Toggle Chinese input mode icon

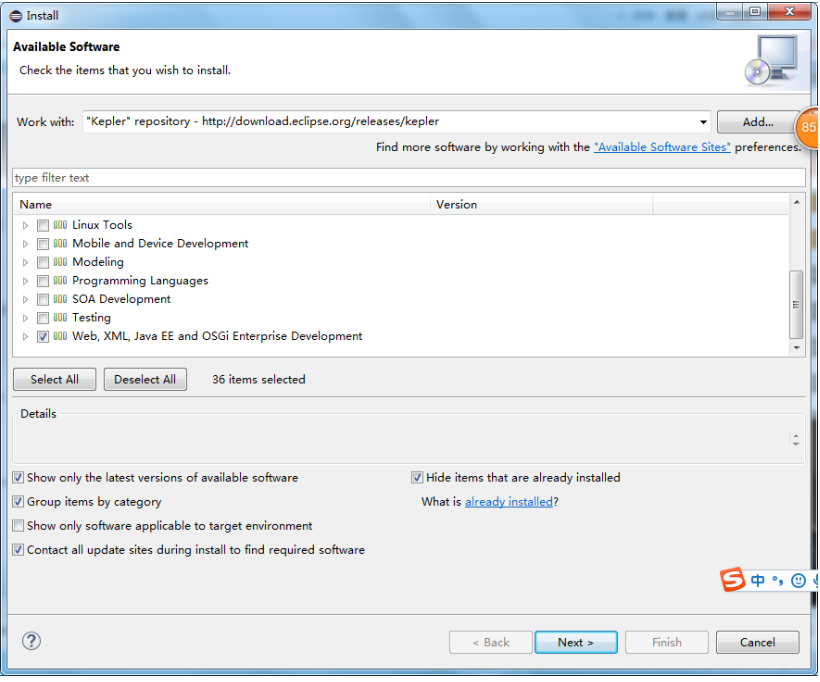coord(758,580)
